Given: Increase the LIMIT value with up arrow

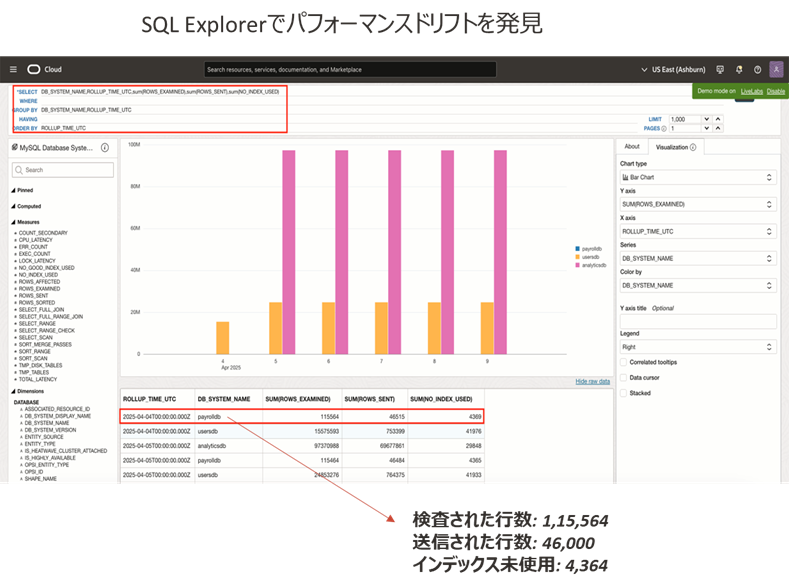Looking at the screenshot, I should 718,119.
